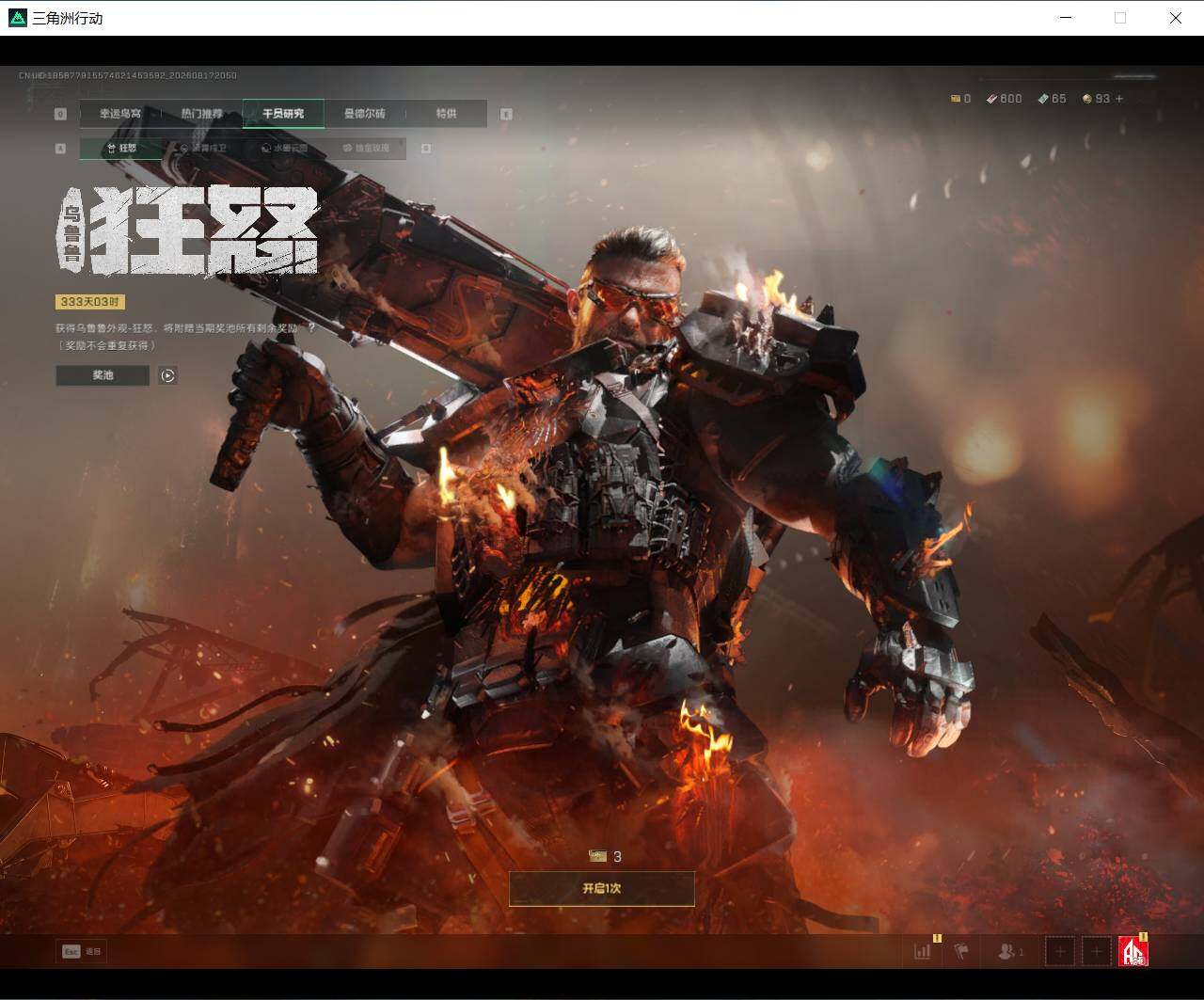This screenshot has width=1204, height=1000.
Task: Add more coins with the plus button
Action: pyautogui.click(x=1118, y=99)
